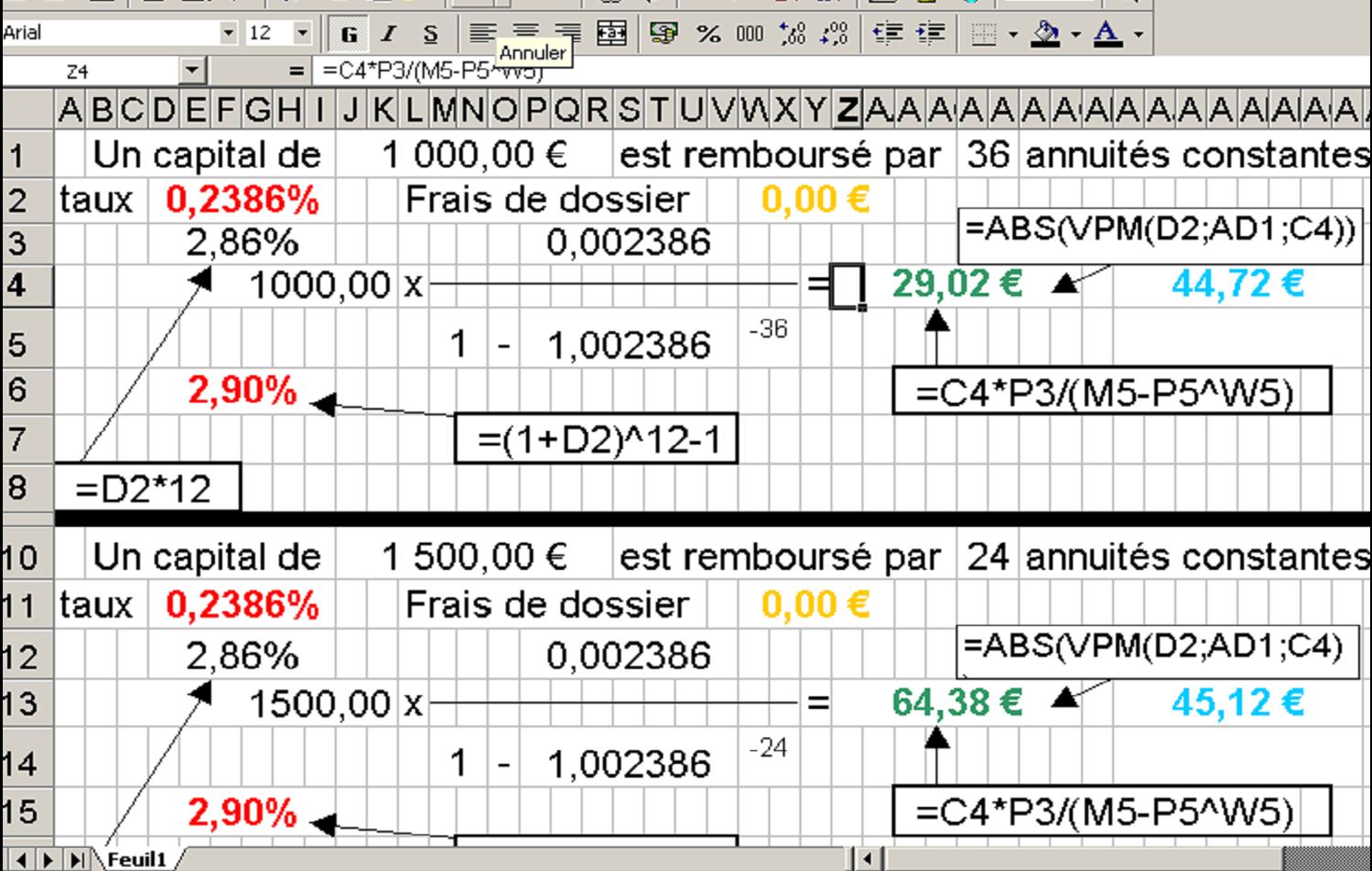Select column M header
The image size is (1372, 871).
tap(445, 110)
